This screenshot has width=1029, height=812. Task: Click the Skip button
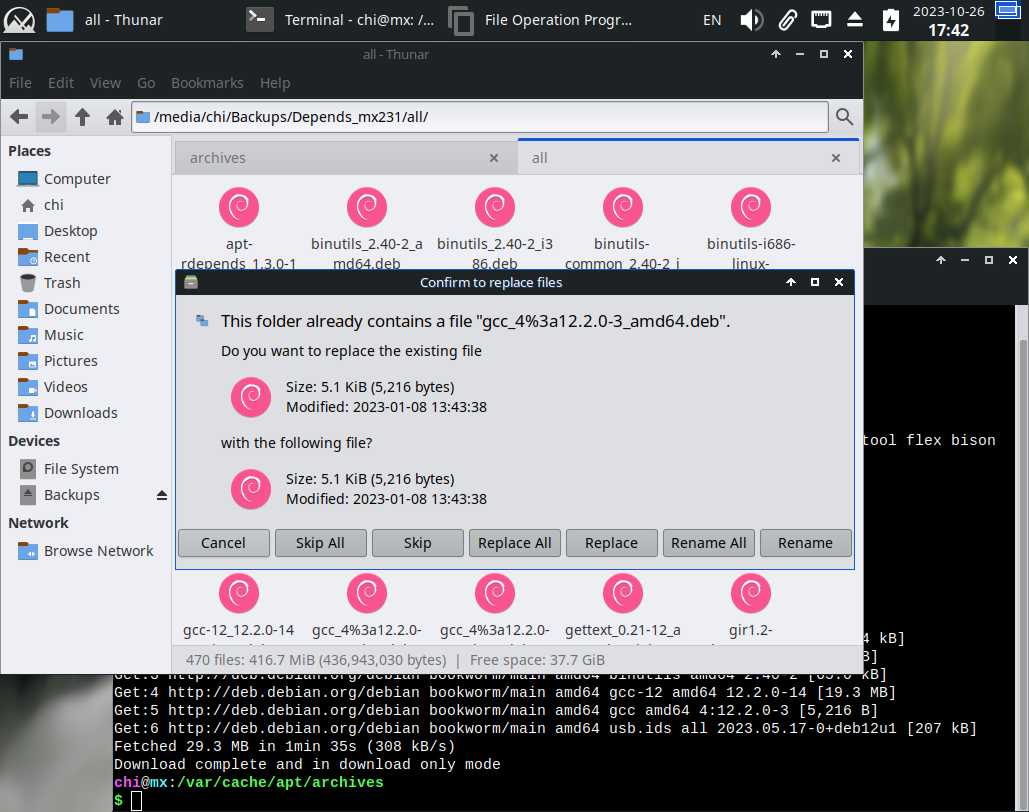click(x=417, y=543)
